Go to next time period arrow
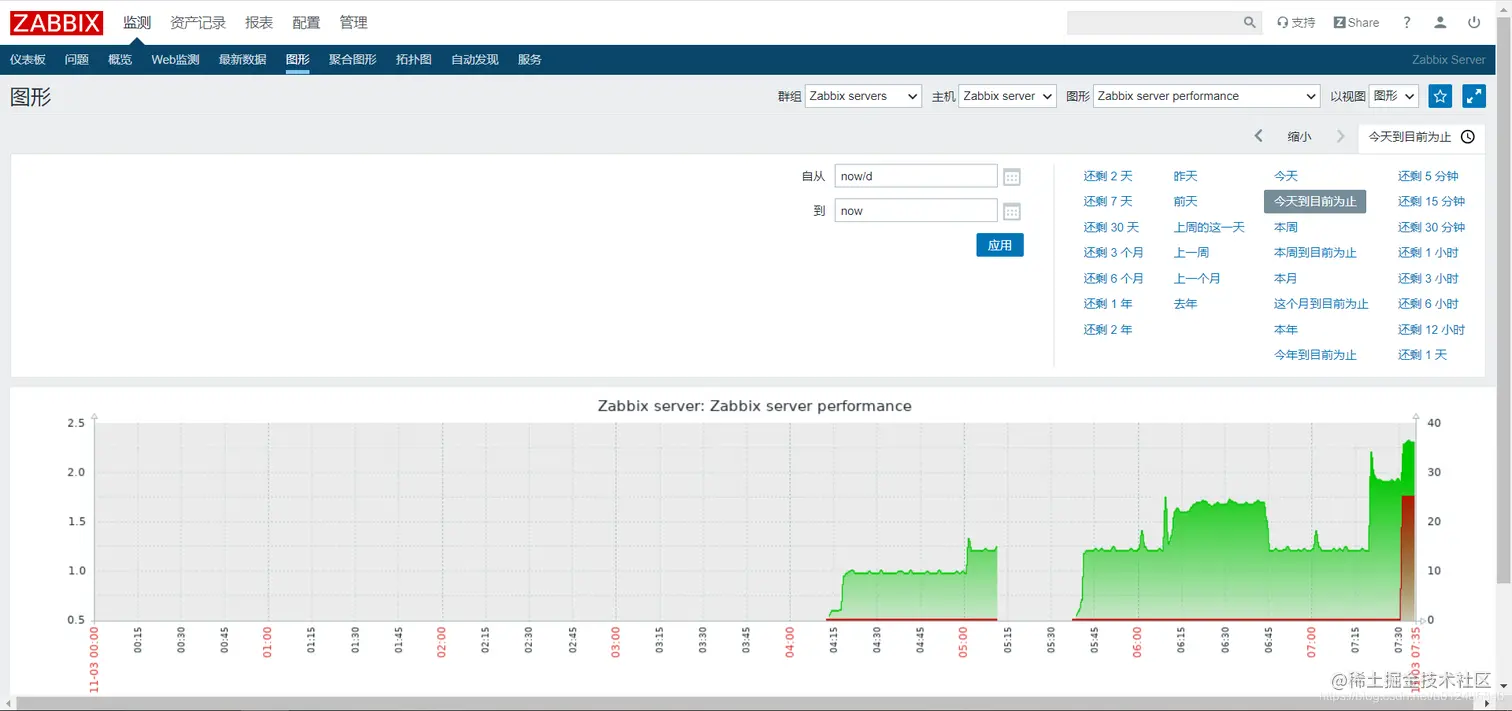The height and width of the screenshot is (711, 1512). pos(1341,136)
